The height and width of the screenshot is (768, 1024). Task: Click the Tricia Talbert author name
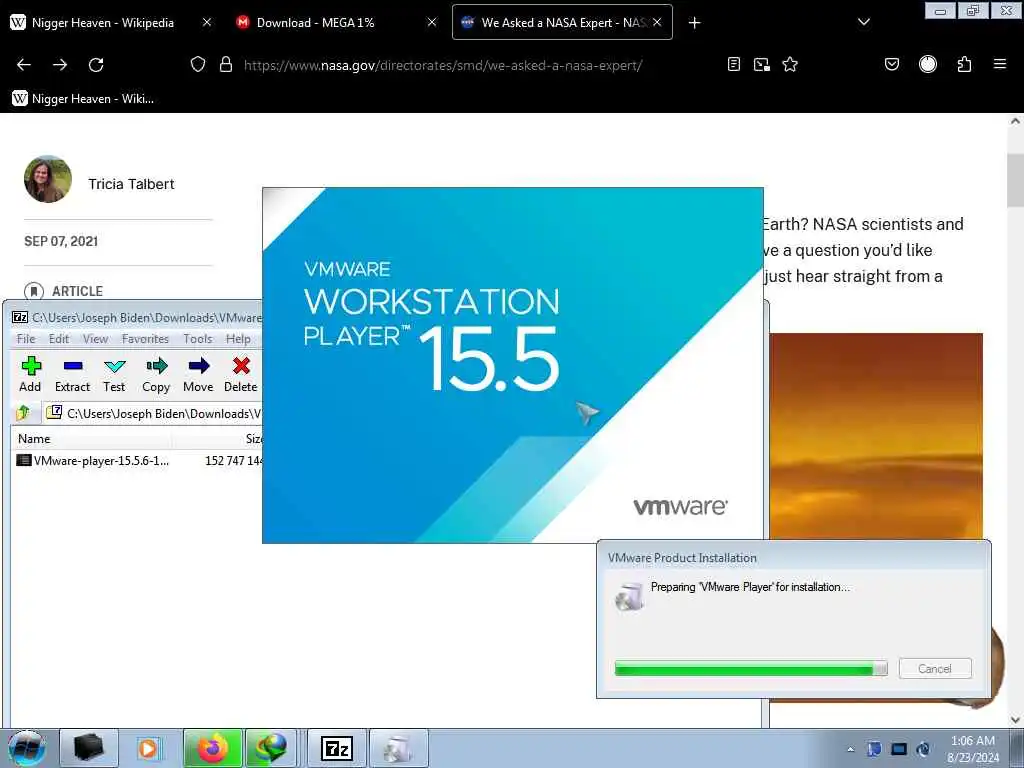131,184
